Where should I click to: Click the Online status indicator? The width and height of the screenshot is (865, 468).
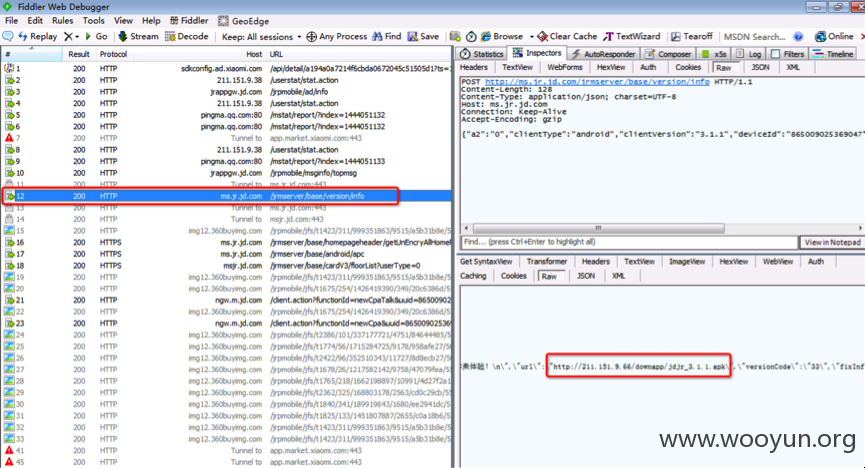coord(834,36)
